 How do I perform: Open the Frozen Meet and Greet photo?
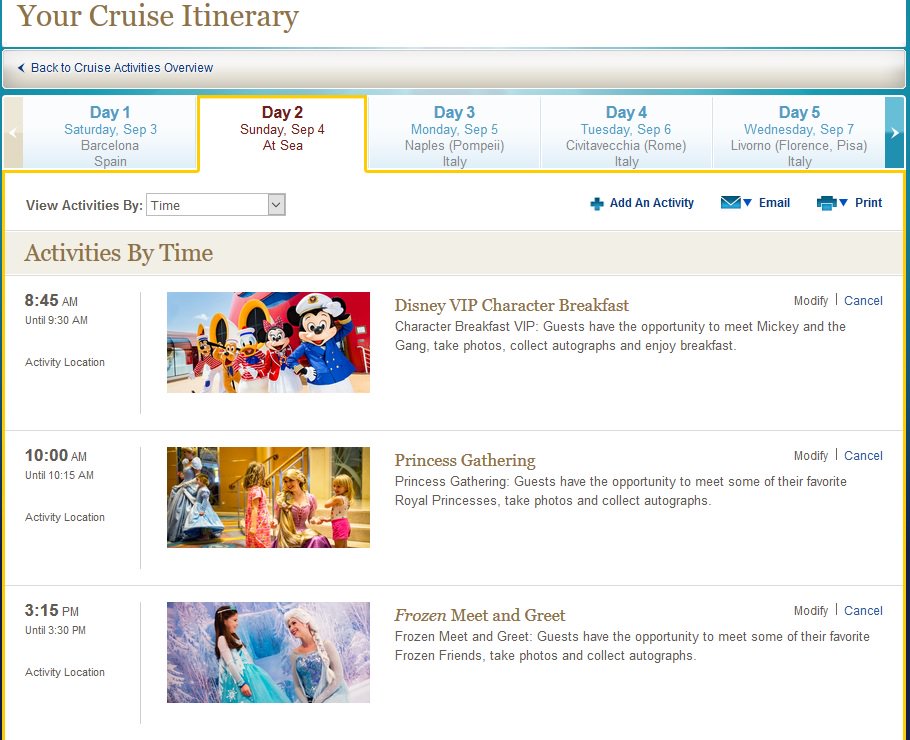click(x=268, y=652)
